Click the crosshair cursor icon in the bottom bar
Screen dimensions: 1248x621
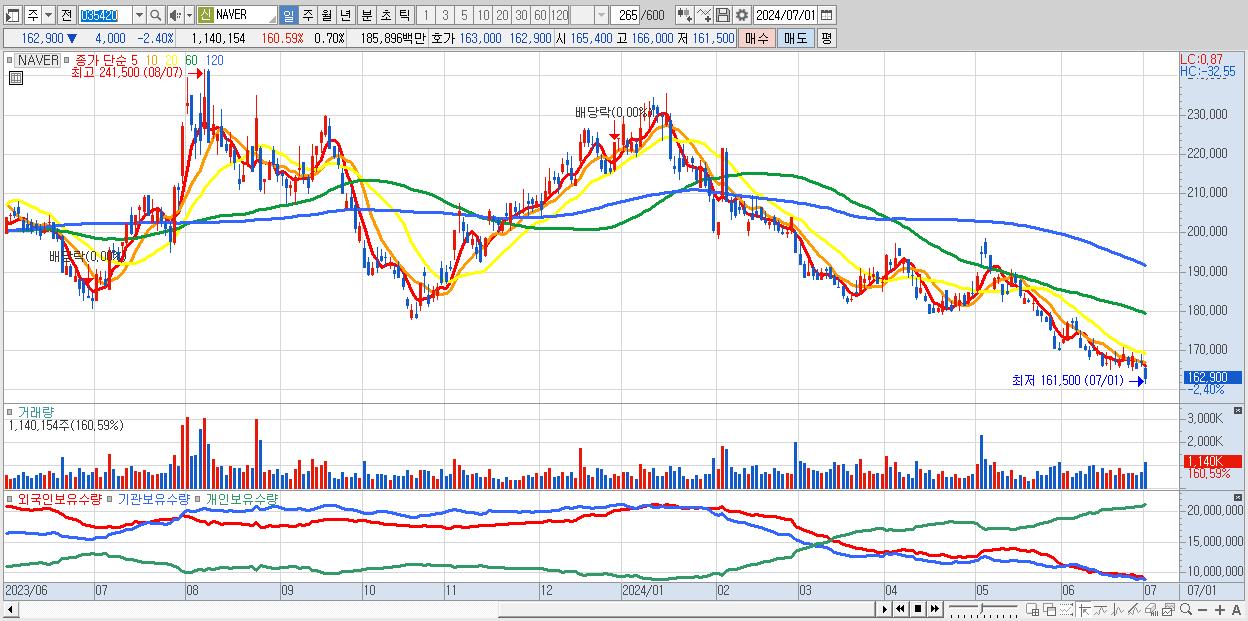tap(1085, 609)
